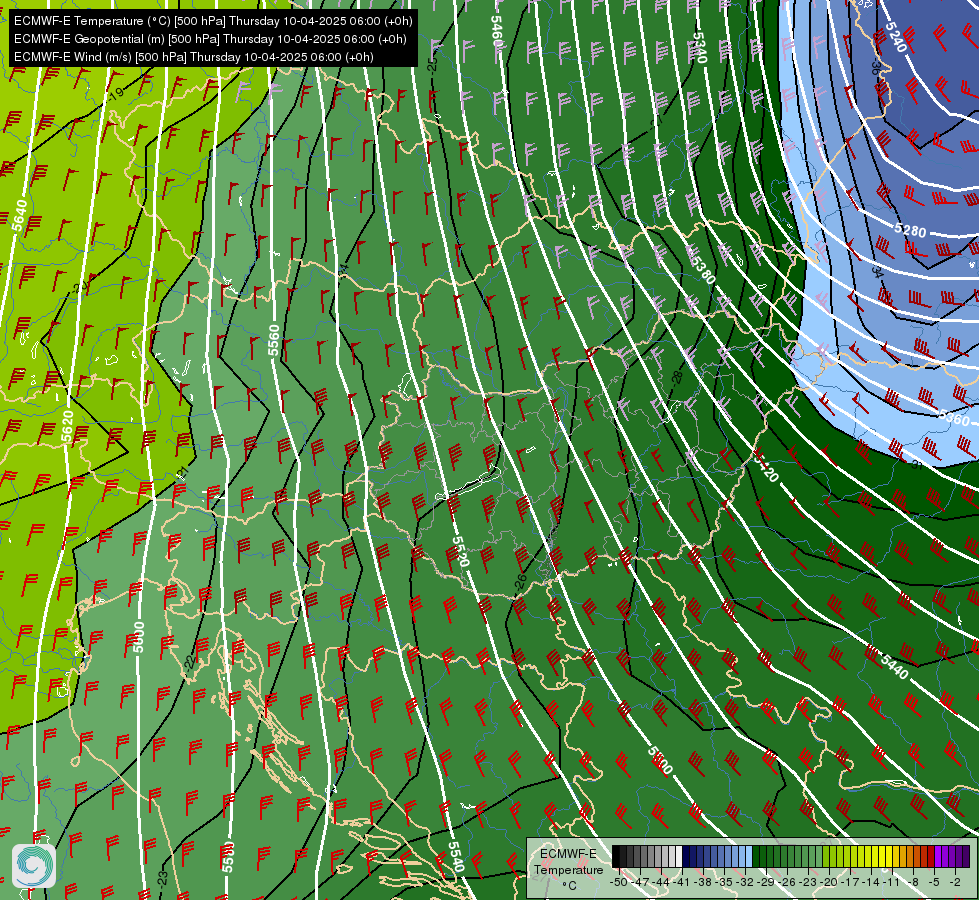Click the -41 tick label in the legend
The height and width of the screenshot is (900, 979).
point(682,882)
